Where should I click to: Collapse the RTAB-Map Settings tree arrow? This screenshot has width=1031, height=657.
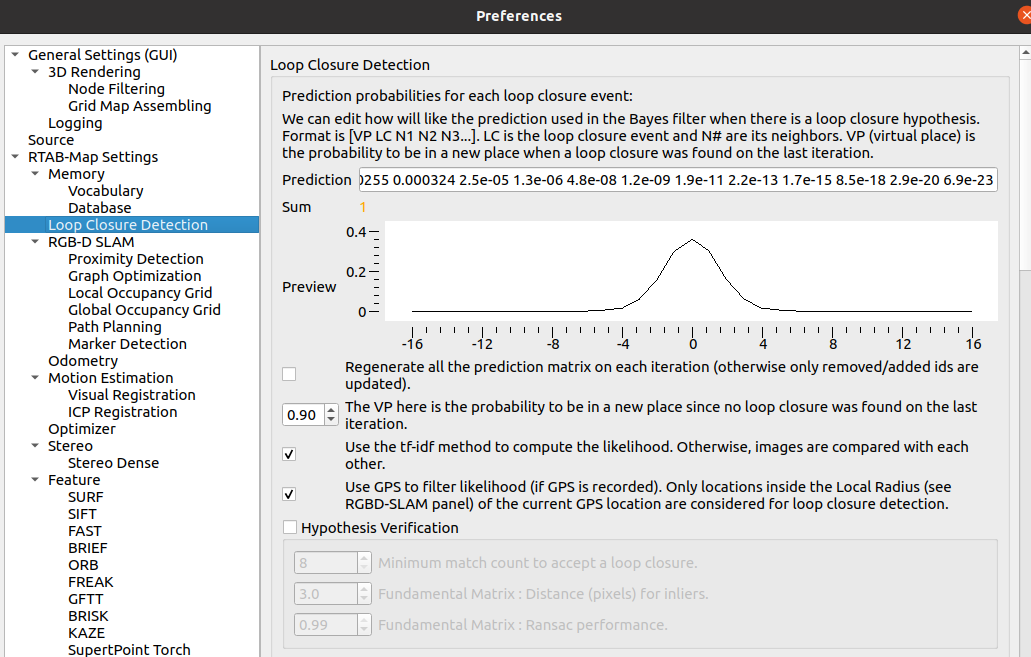pos(15,157)
